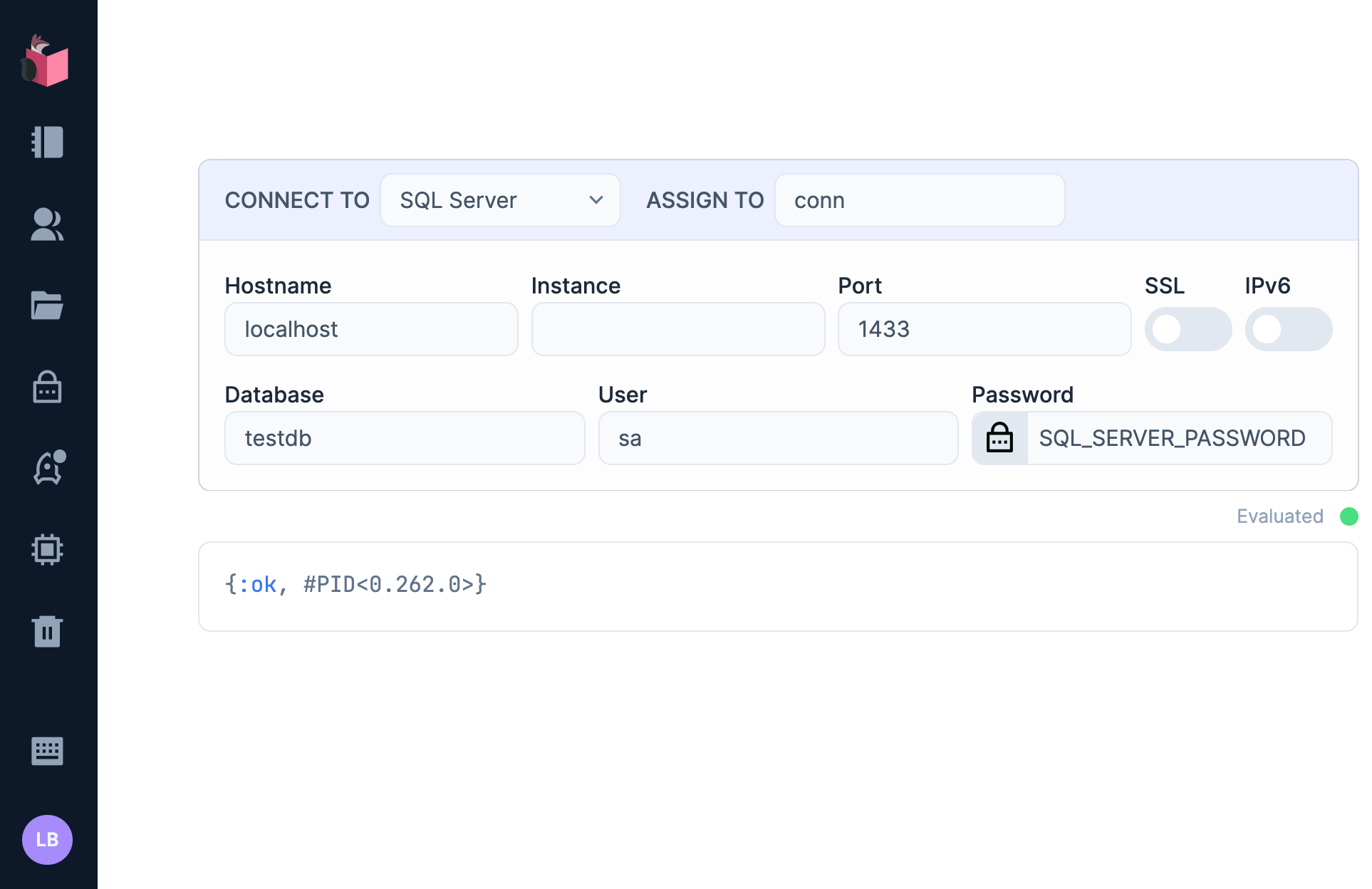The image size is (1372, 889).
Task: Focus the empty Instance field
Action: (678, 329)
